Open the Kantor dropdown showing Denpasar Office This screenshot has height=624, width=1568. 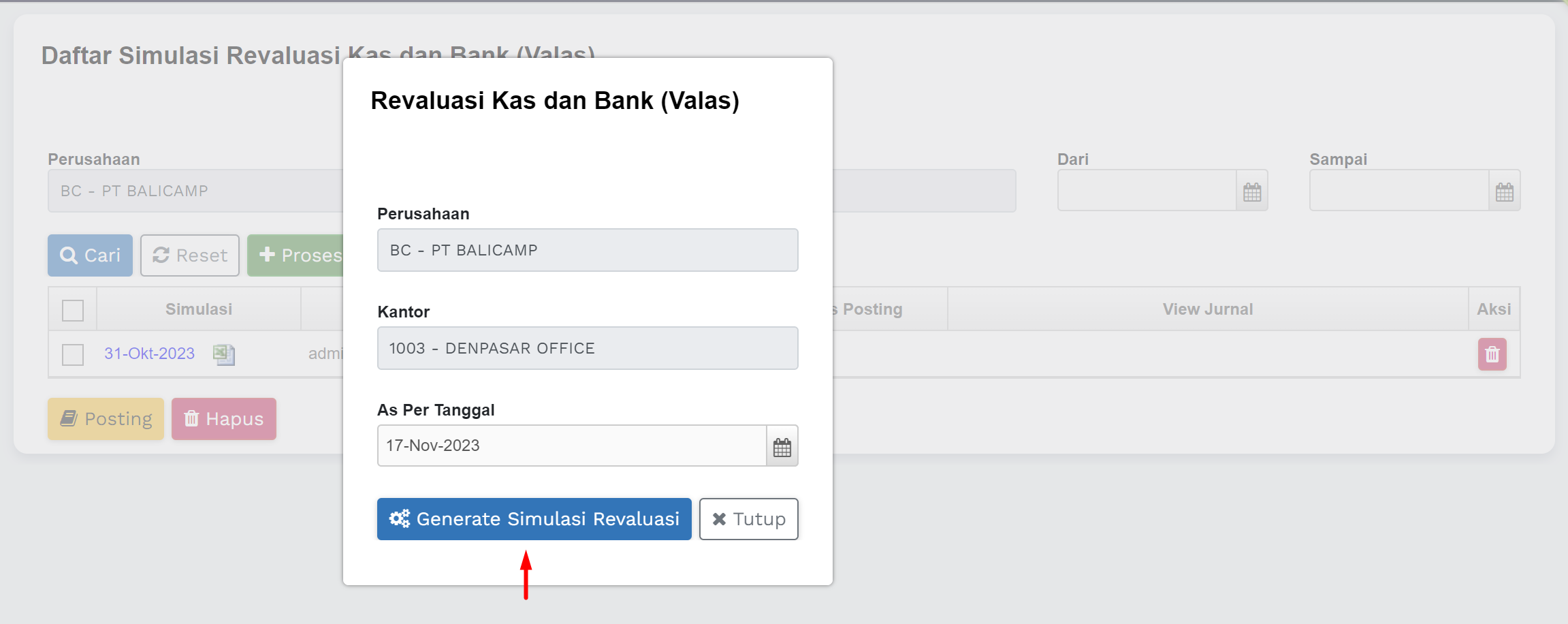point(587,348)
